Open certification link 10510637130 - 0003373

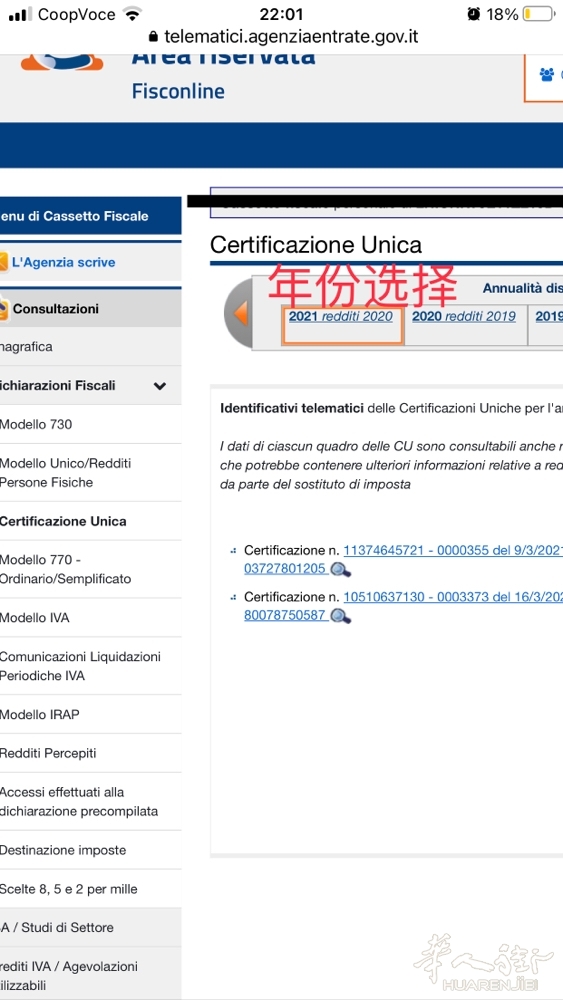coord(453,597)
